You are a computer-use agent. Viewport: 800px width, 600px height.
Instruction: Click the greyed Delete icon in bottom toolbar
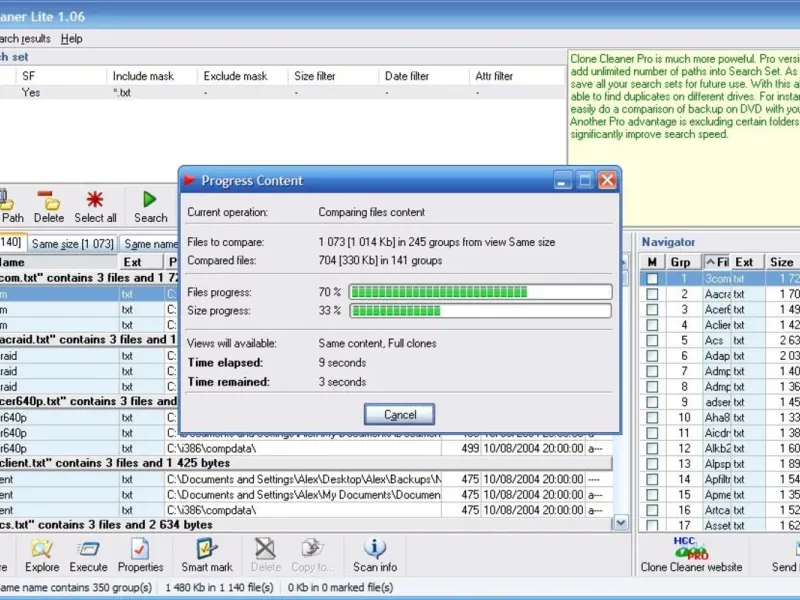click(265, 548)
